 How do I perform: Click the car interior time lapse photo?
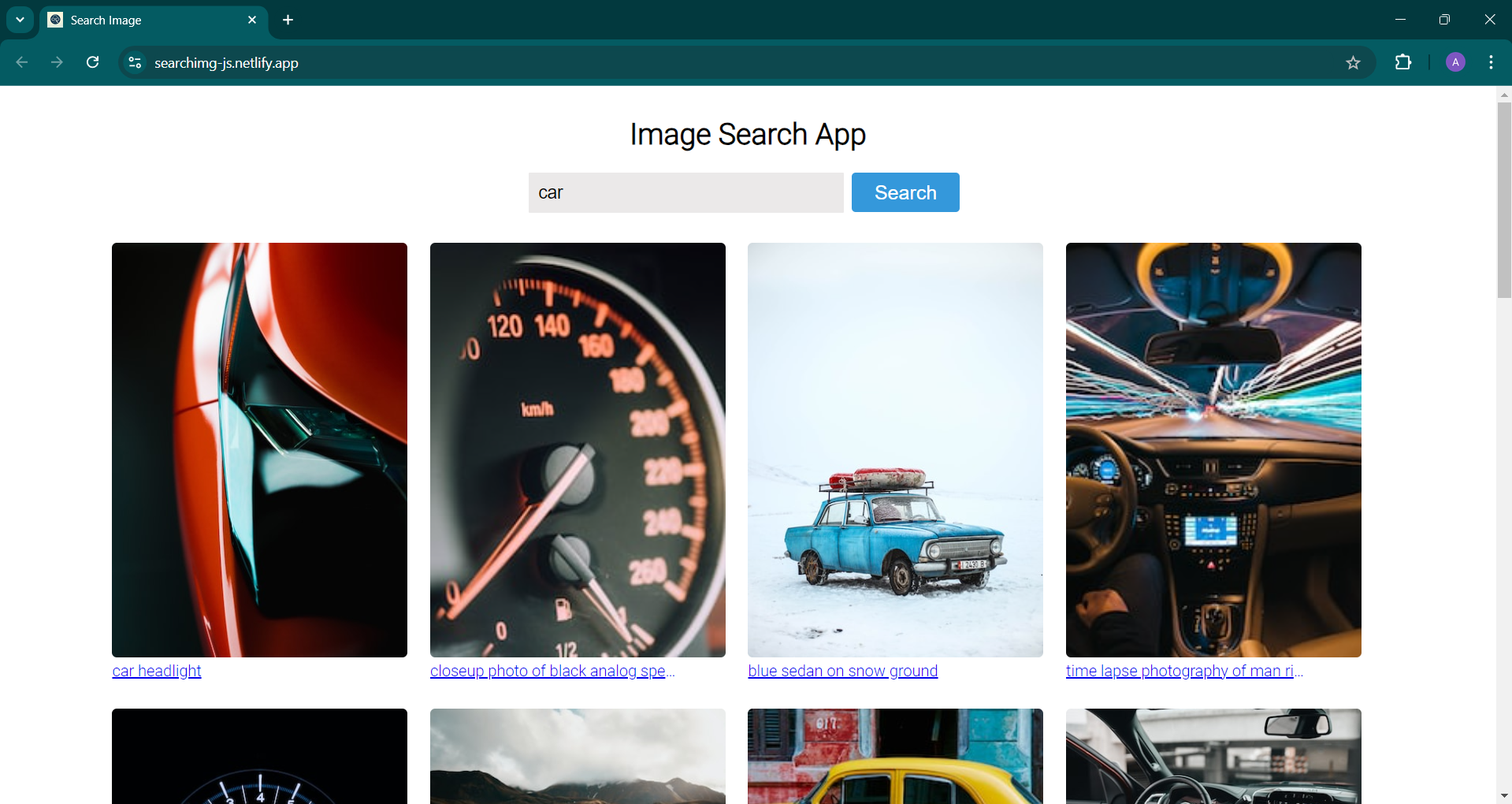tap(1213, 450)
